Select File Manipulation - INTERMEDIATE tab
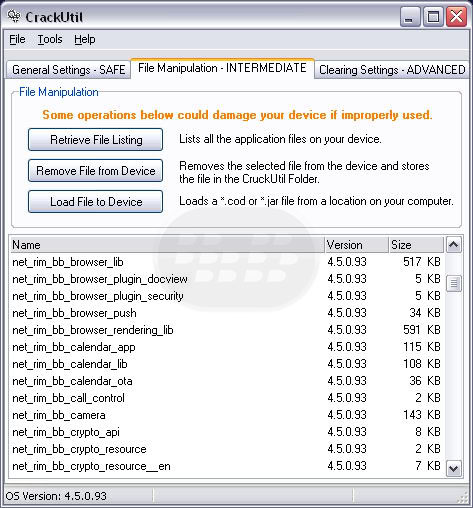The image size is (473, 508). click(222, 68)
